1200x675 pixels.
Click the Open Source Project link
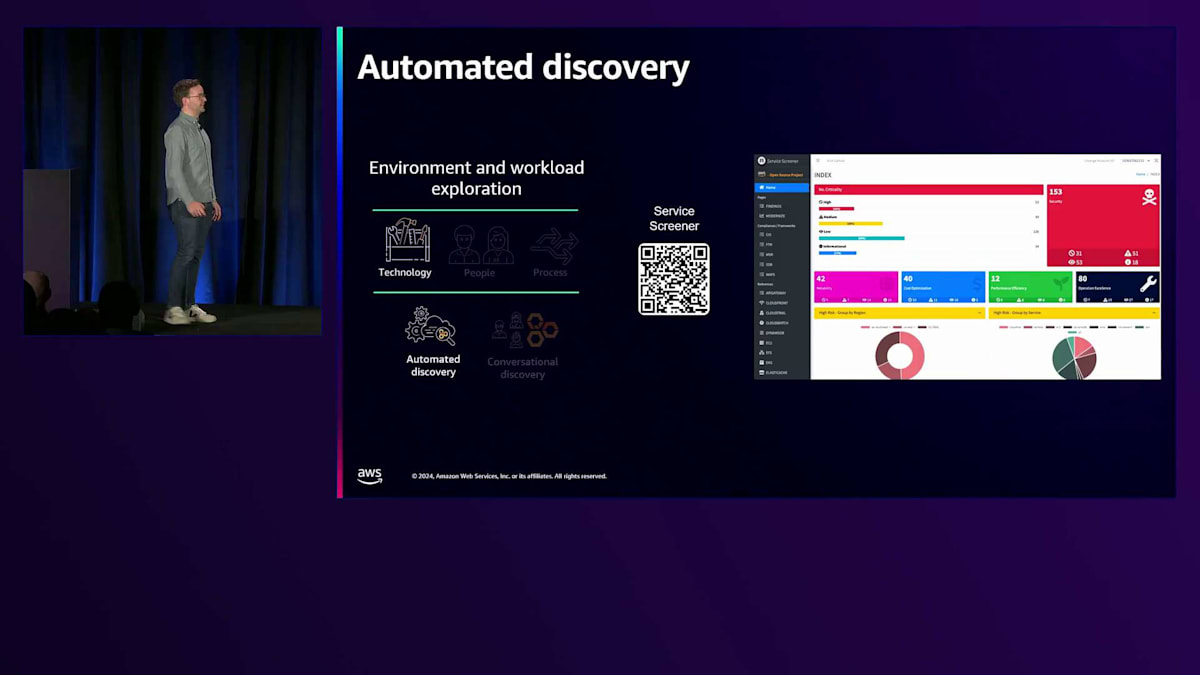click(x=786, y=175)
